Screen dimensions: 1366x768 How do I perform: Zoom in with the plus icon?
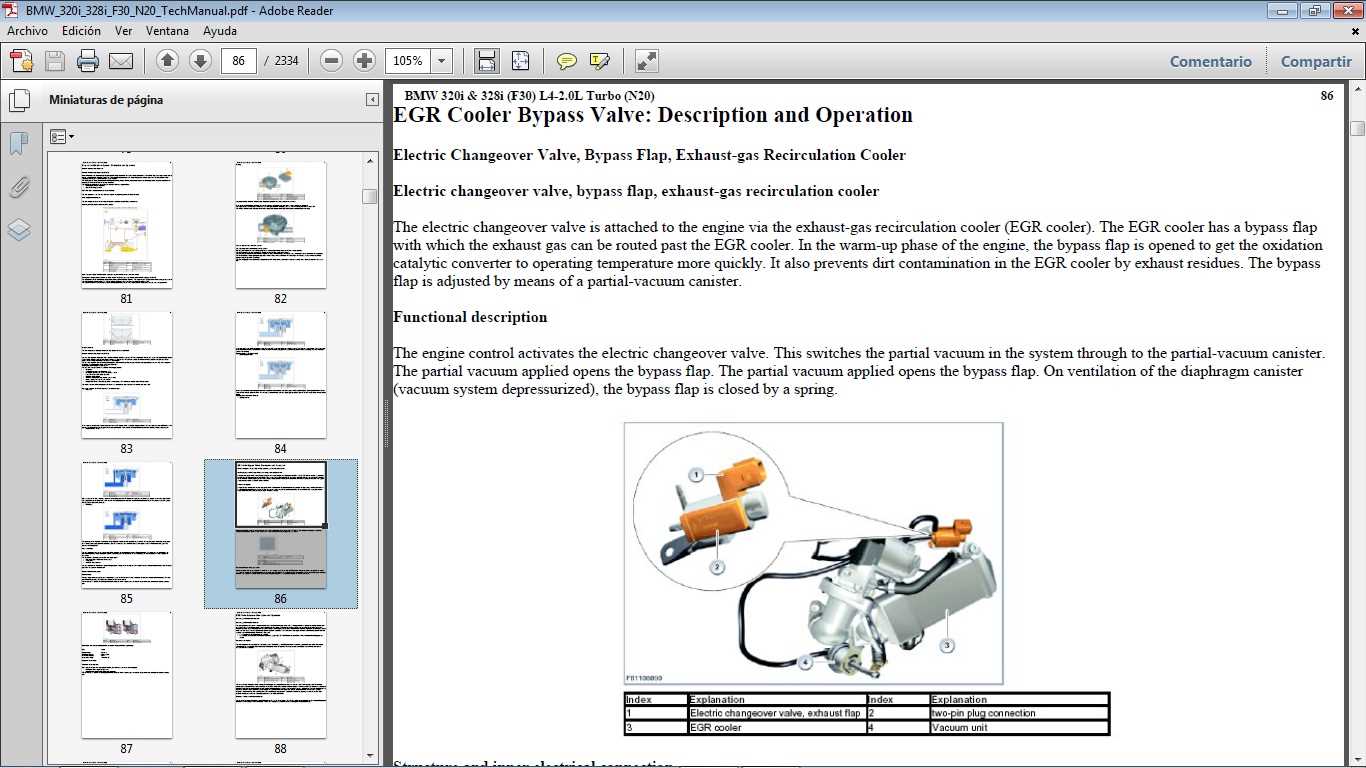click(364, 61)
